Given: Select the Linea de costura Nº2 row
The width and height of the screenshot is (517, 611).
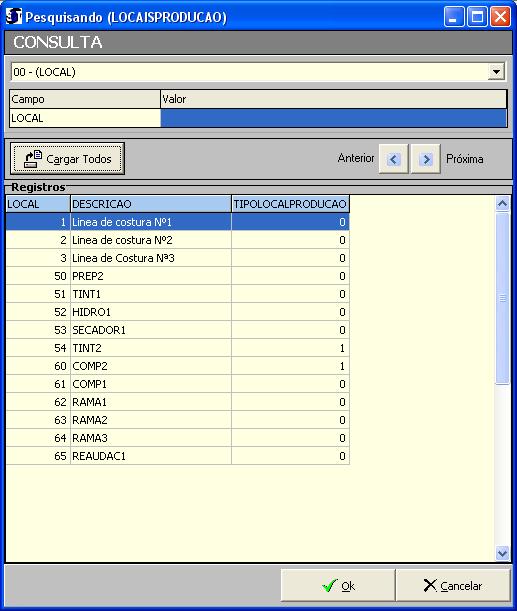Looking at the screenshot, I should (x=177, y=240).
